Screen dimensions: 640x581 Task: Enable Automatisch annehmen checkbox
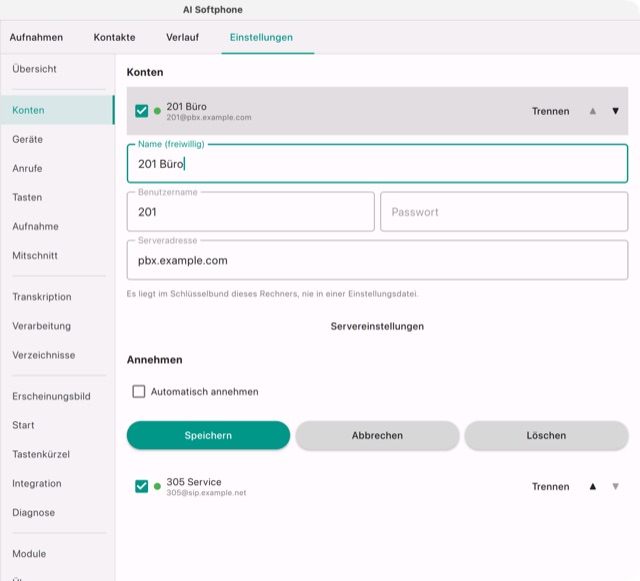point(139,392)
